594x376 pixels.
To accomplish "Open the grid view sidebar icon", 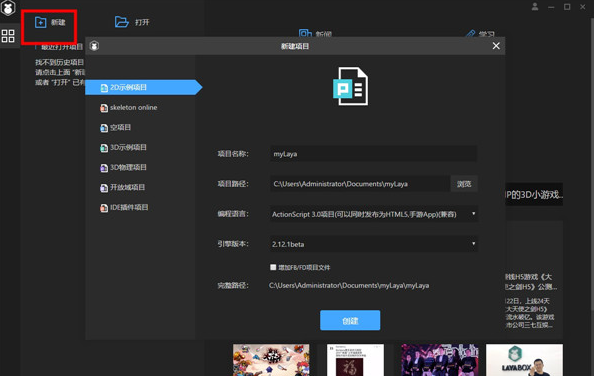I will (x=8, y=36).
